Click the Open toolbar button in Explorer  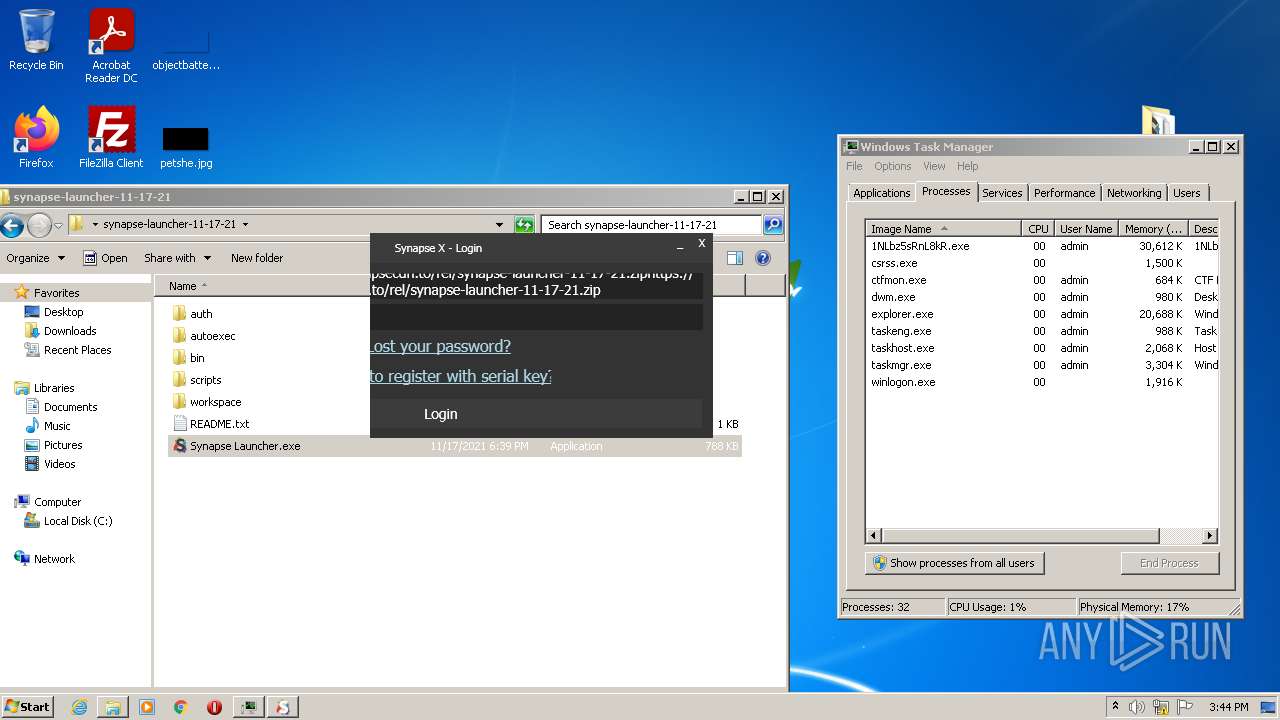click(x=105, y=258)
